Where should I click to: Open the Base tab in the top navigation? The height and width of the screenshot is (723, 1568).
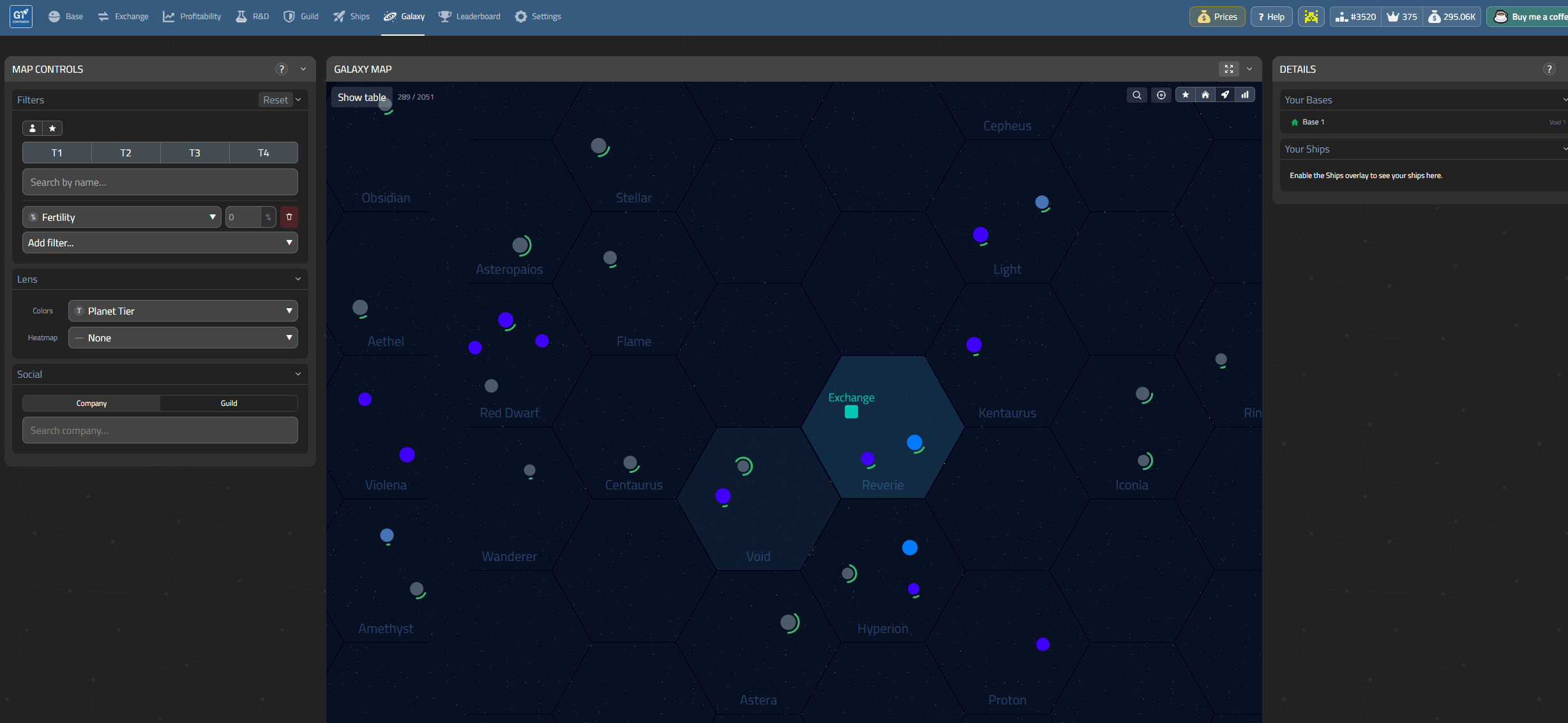click(66, 17)
